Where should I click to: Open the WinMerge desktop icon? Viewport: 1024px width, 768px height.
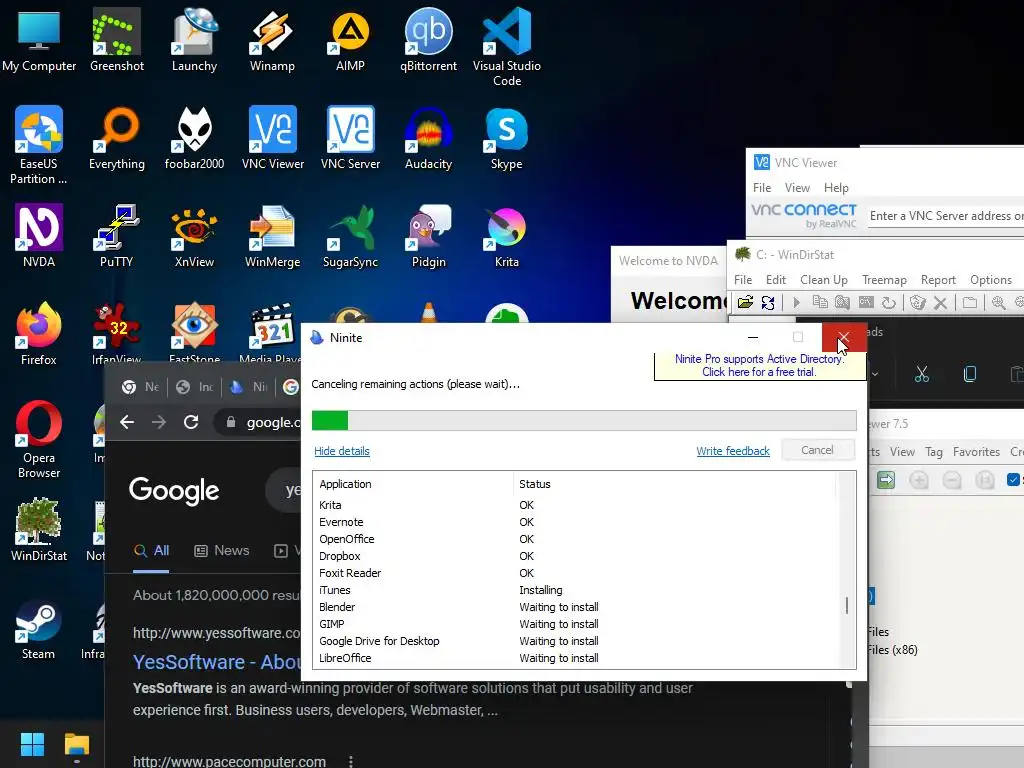tap(272, 236)
